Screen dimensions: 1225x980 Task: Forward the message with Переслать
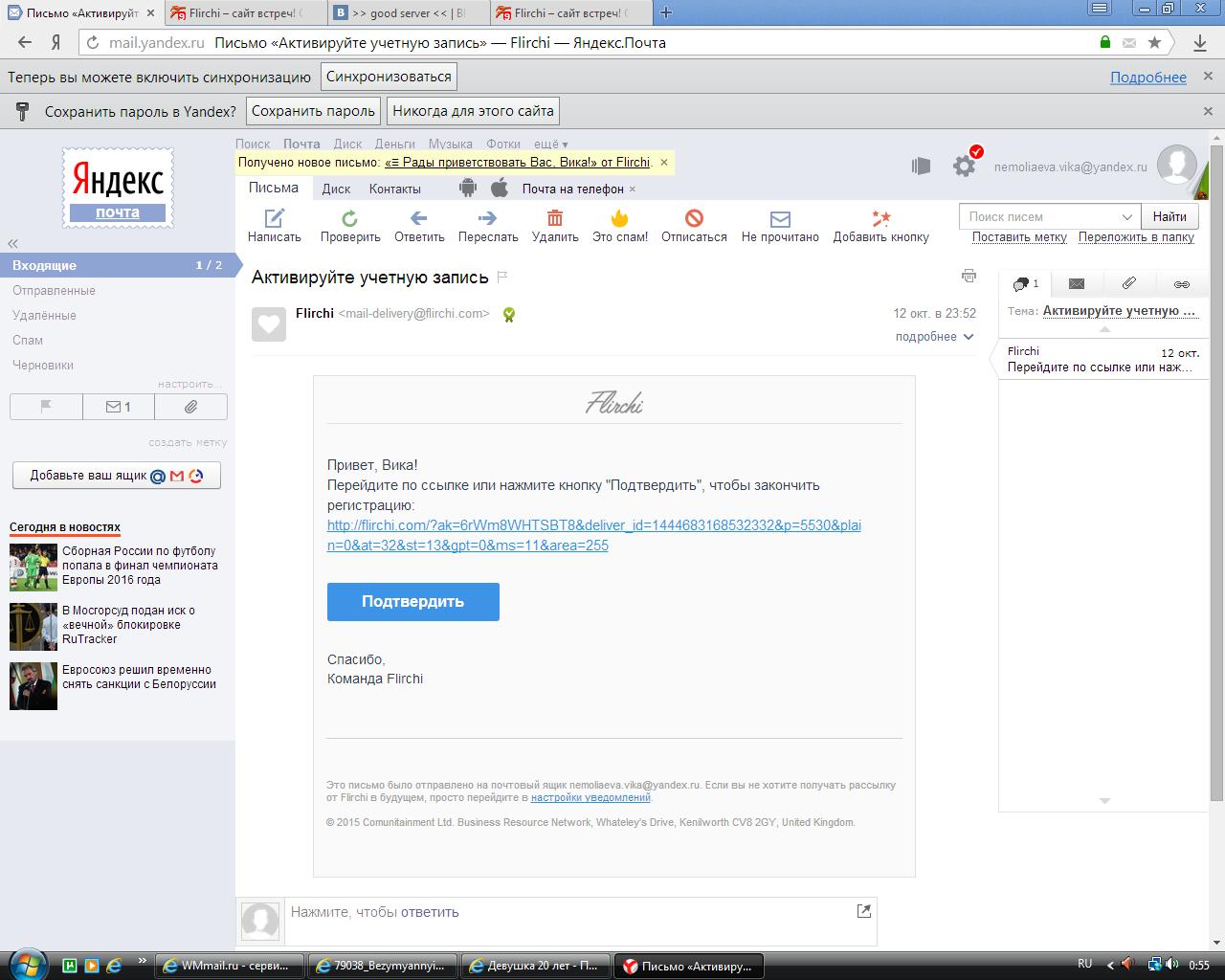(x=488, y=227)
